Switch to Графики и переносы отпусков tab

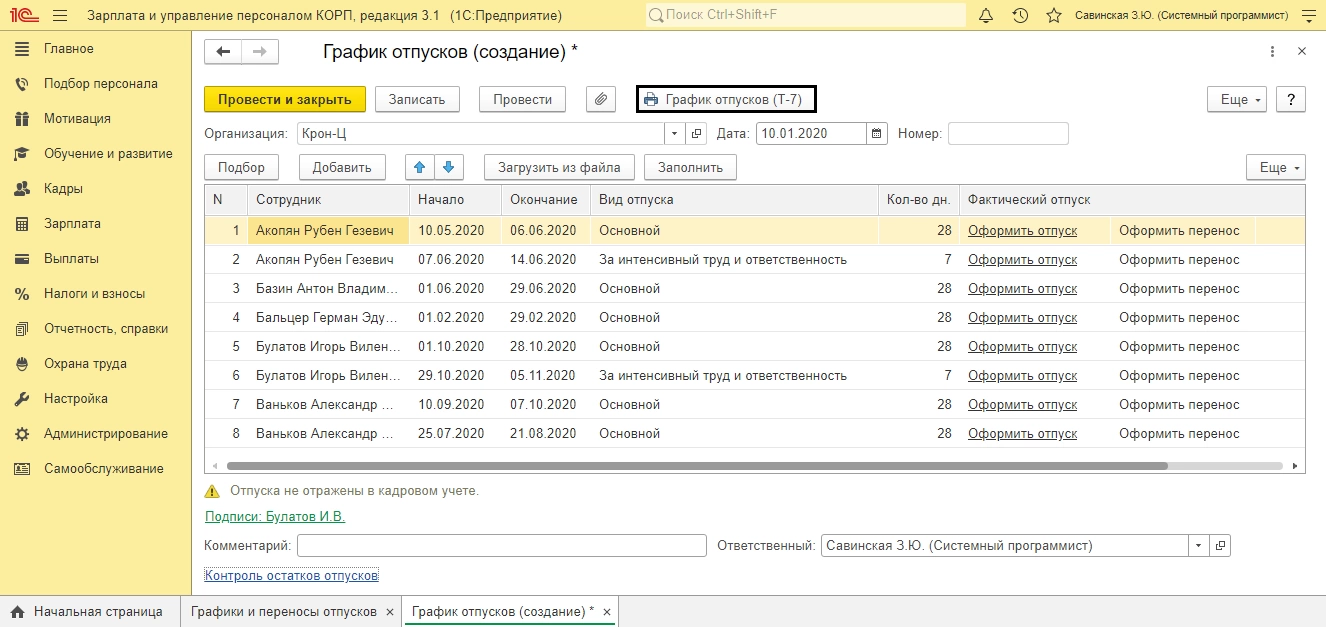point(283,611)
